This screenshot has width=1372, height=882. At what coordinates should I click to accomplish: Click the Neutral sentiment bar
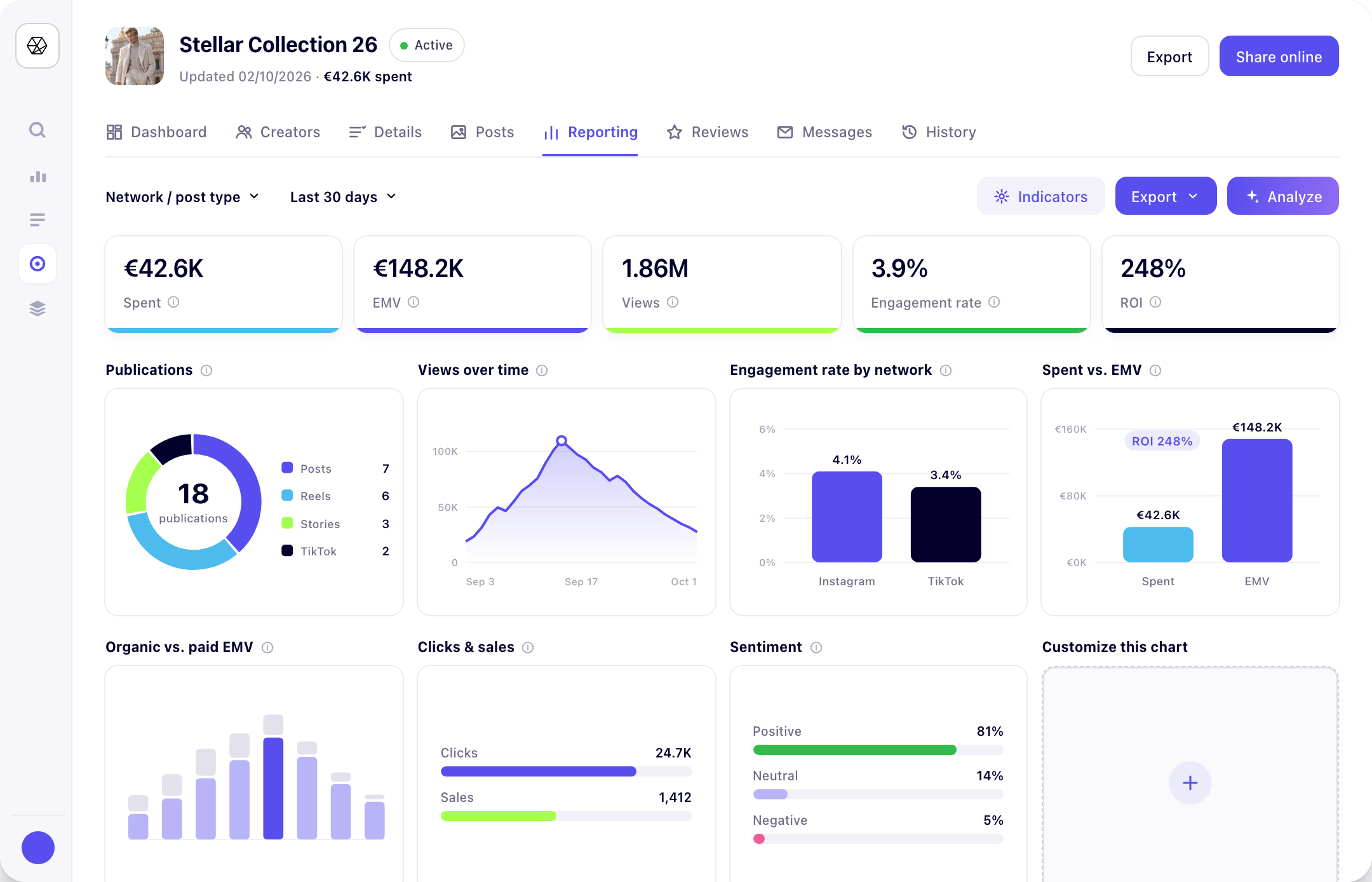(x=878, y=794)
